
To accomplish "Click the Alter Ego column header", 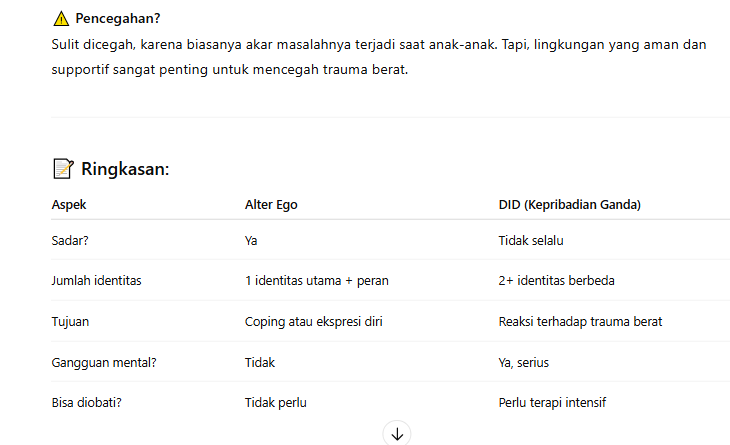I will tap(271, 205).
